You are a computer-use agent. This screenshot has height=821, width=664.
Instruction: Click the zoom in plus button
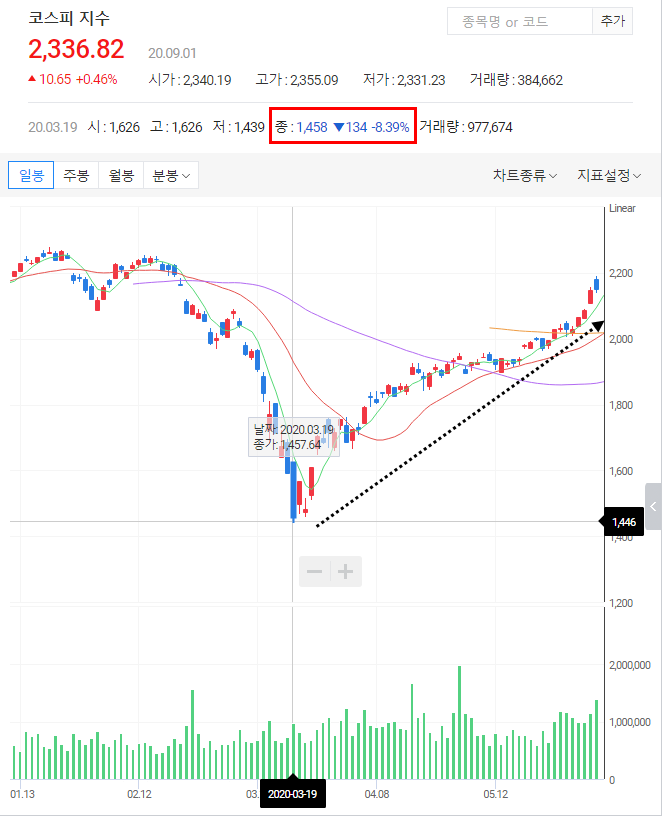[346, 571]
